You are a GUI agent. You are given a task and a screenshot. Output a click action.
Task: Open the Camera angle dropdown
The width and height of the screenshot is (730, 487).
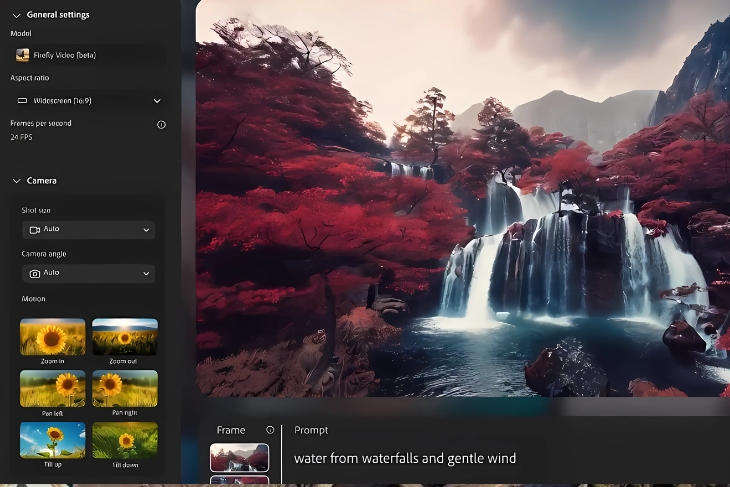[146, 273]
